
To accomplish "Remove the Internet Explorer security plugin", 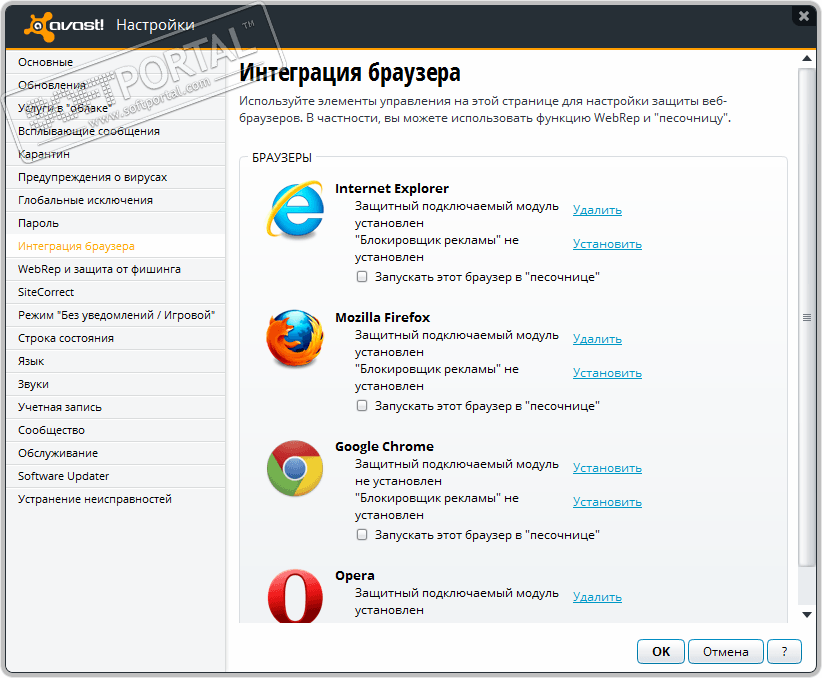I will tap(597, 210).
